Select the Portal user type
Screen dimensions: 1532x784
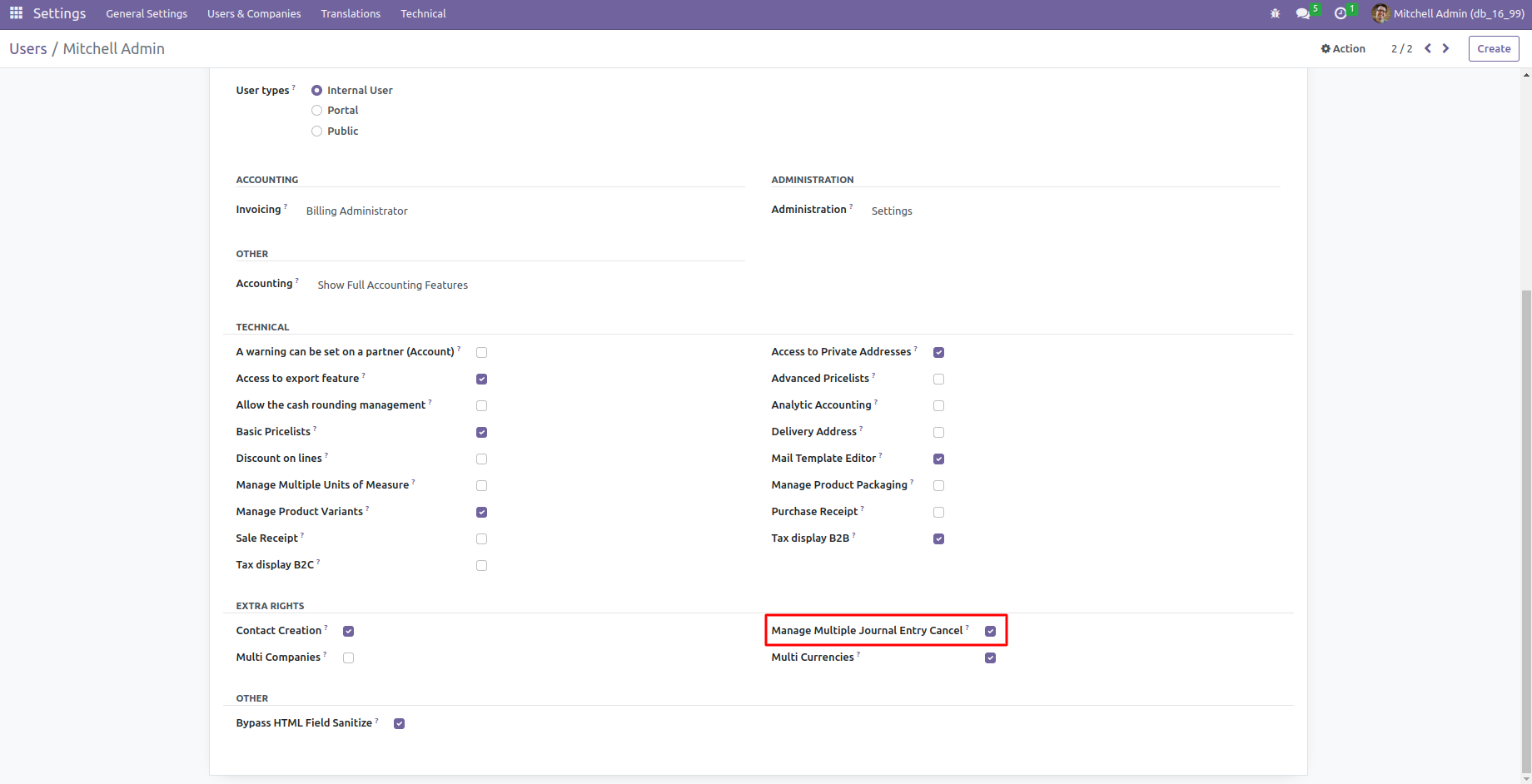[316, 111]
